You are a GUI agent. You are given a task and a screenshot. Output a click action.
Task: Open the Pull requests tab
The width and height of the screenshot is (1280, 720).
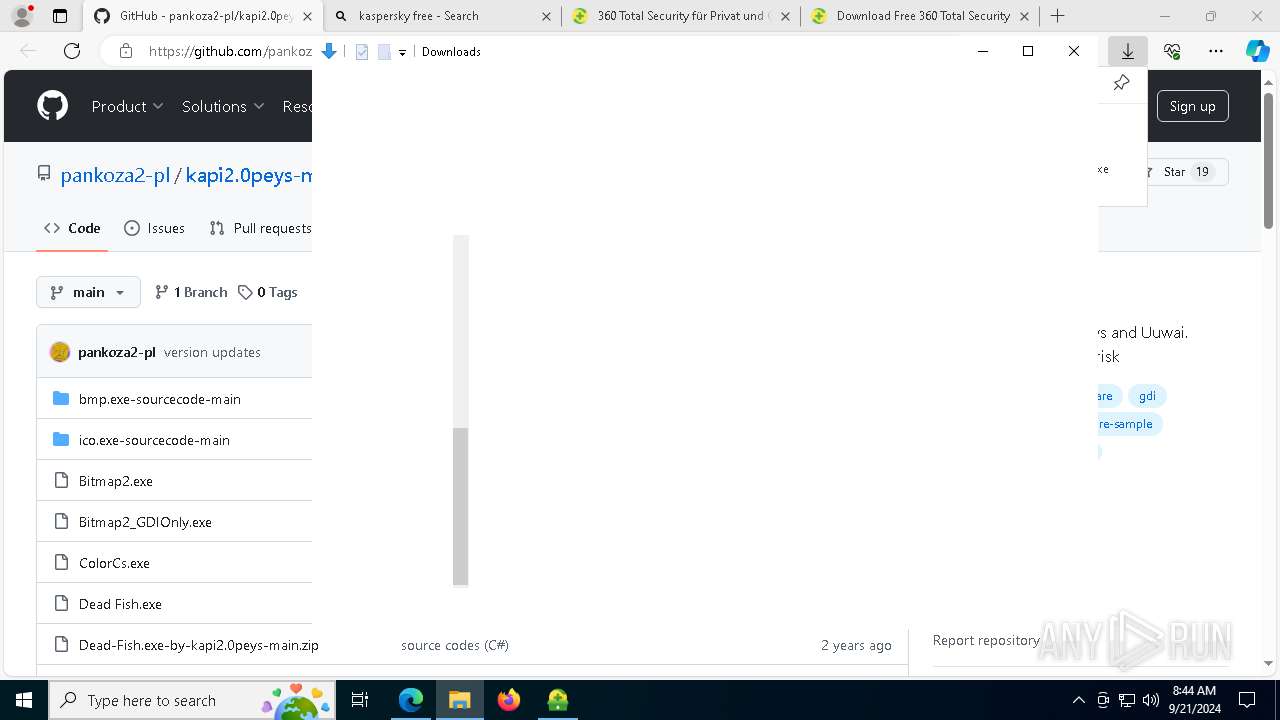click(260, 228)
